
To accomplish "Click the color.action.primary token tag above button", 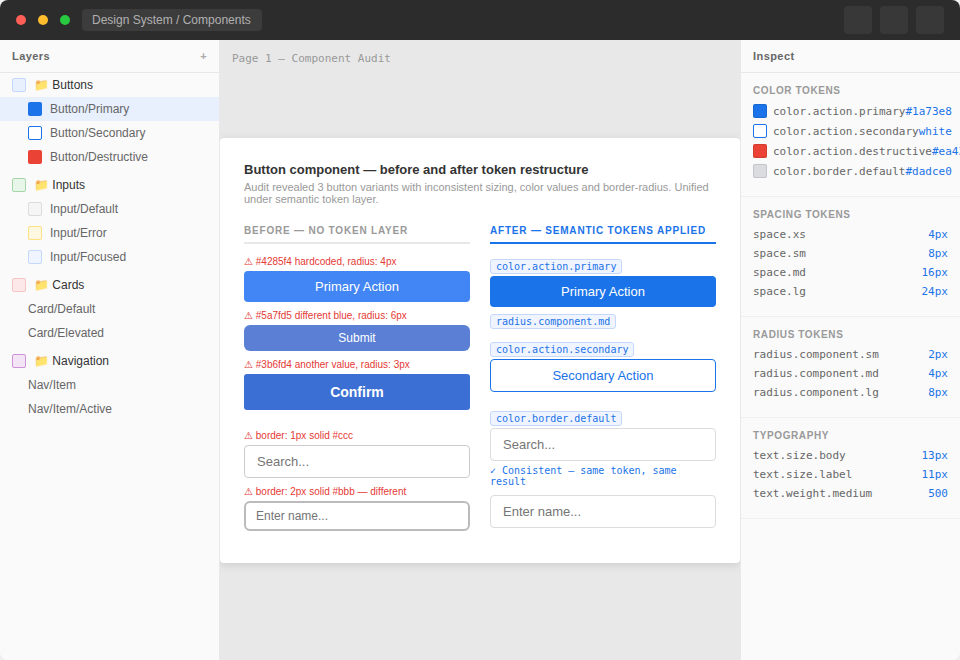I will click(x=556, y=266).
